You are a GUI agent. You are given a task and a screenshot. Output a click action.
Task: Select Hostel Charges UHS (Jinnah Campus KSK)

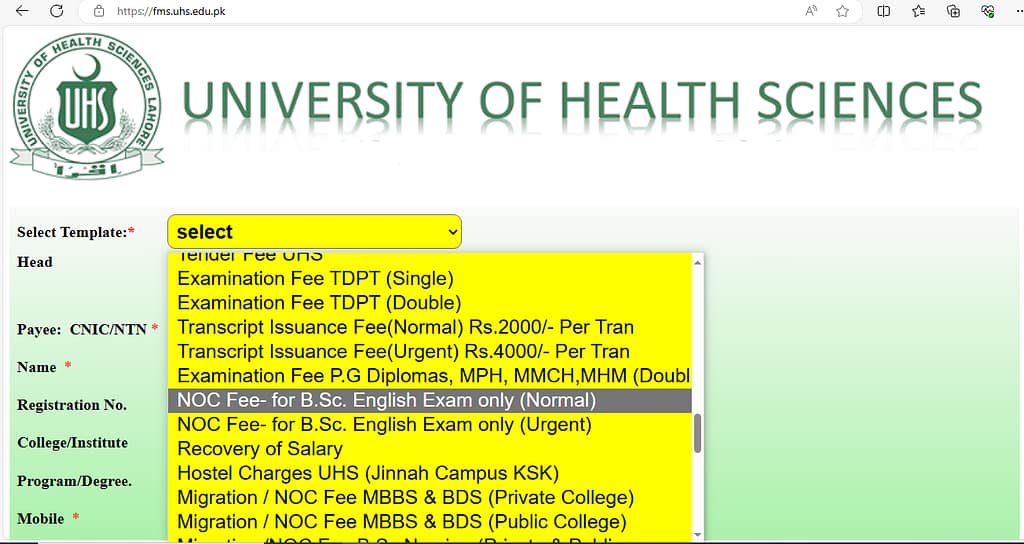point(367,473)
